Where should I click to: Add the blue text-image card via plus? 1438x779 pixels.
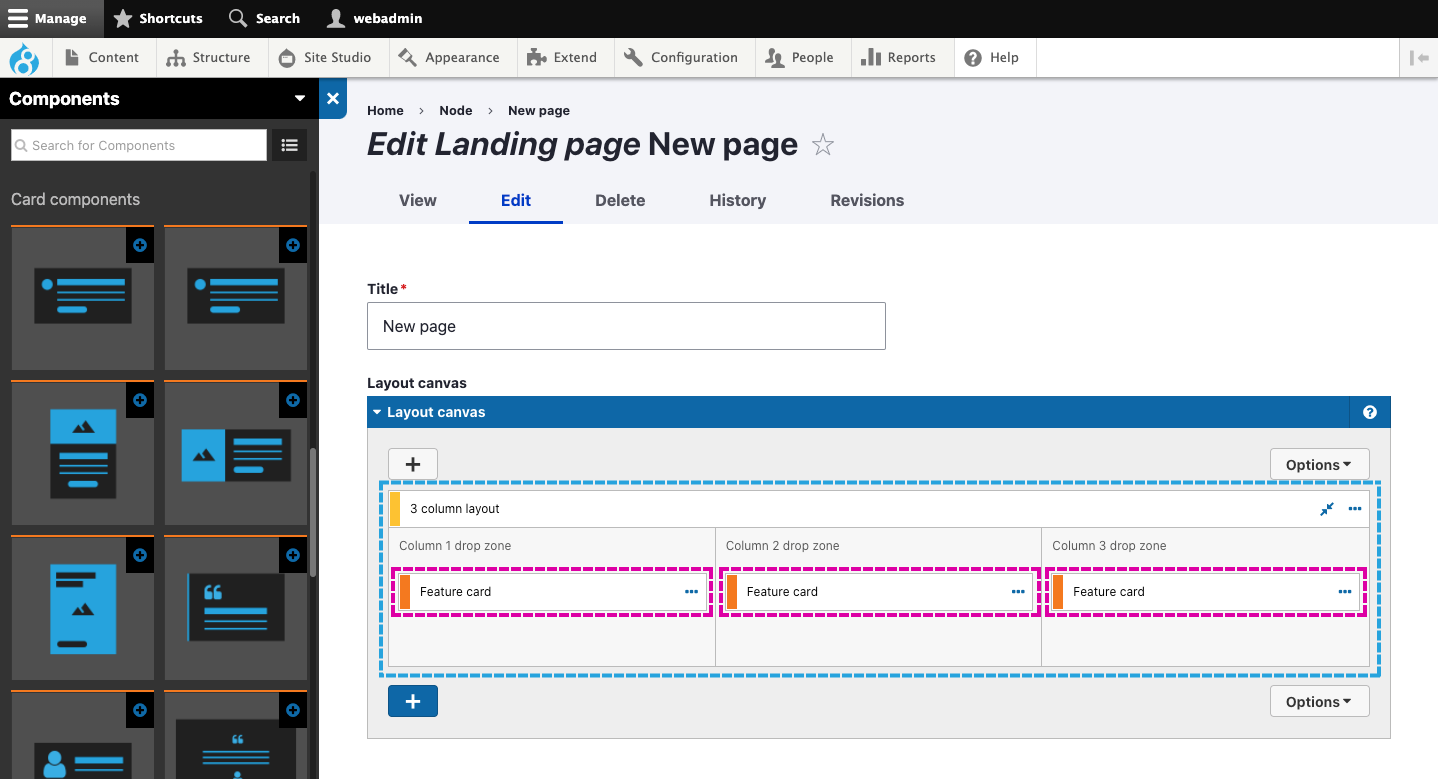pyautogui.click(x=140, y=555)
